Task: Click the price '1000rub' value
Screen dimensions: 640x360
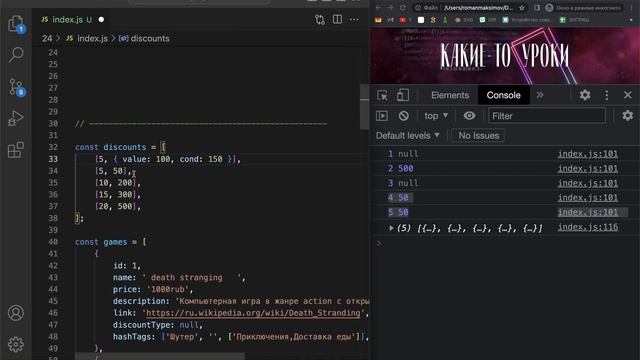Action: coord(169,289)
